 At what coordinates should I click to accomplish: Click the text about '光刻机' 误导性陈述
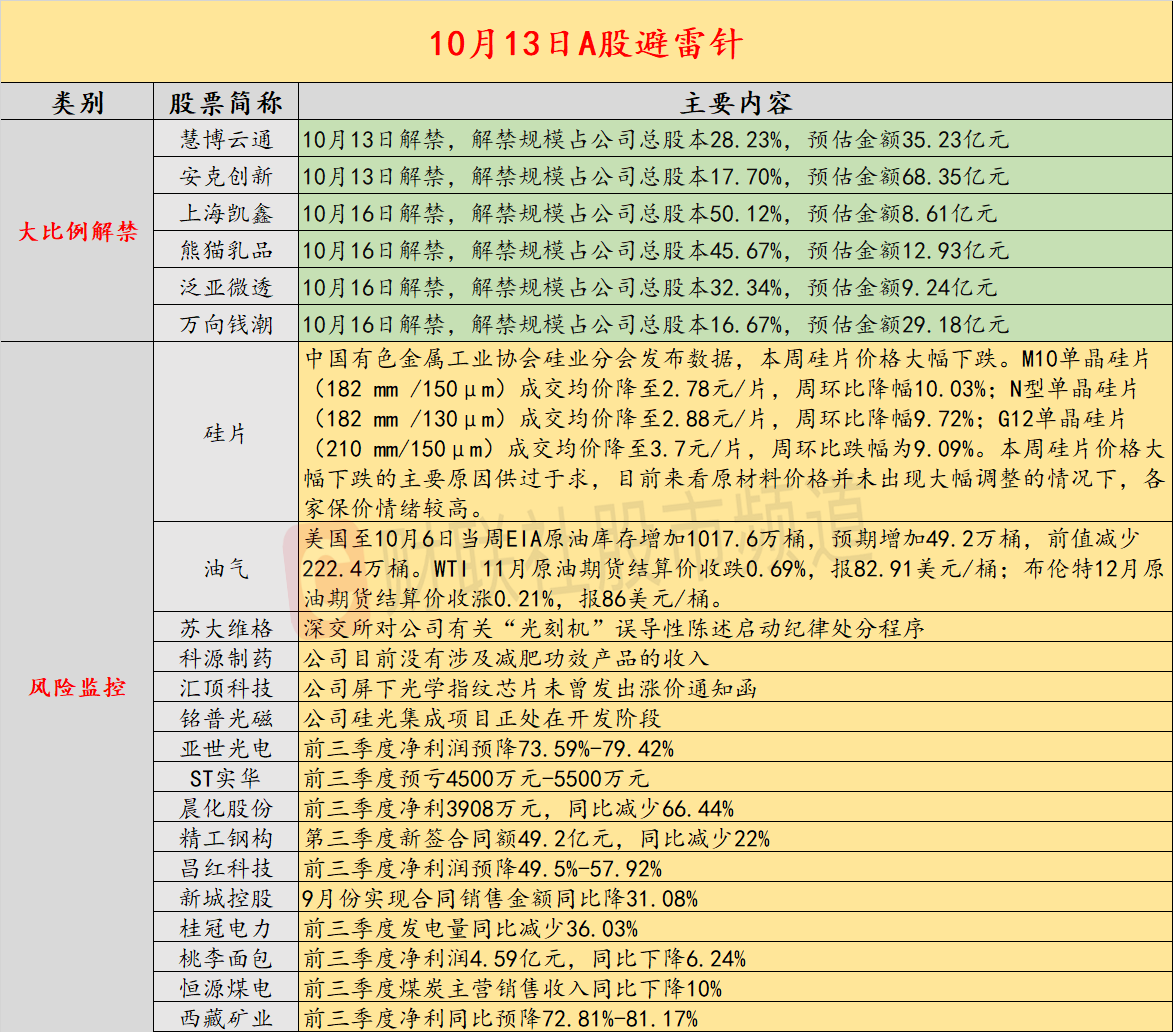(x=613, y=627)
